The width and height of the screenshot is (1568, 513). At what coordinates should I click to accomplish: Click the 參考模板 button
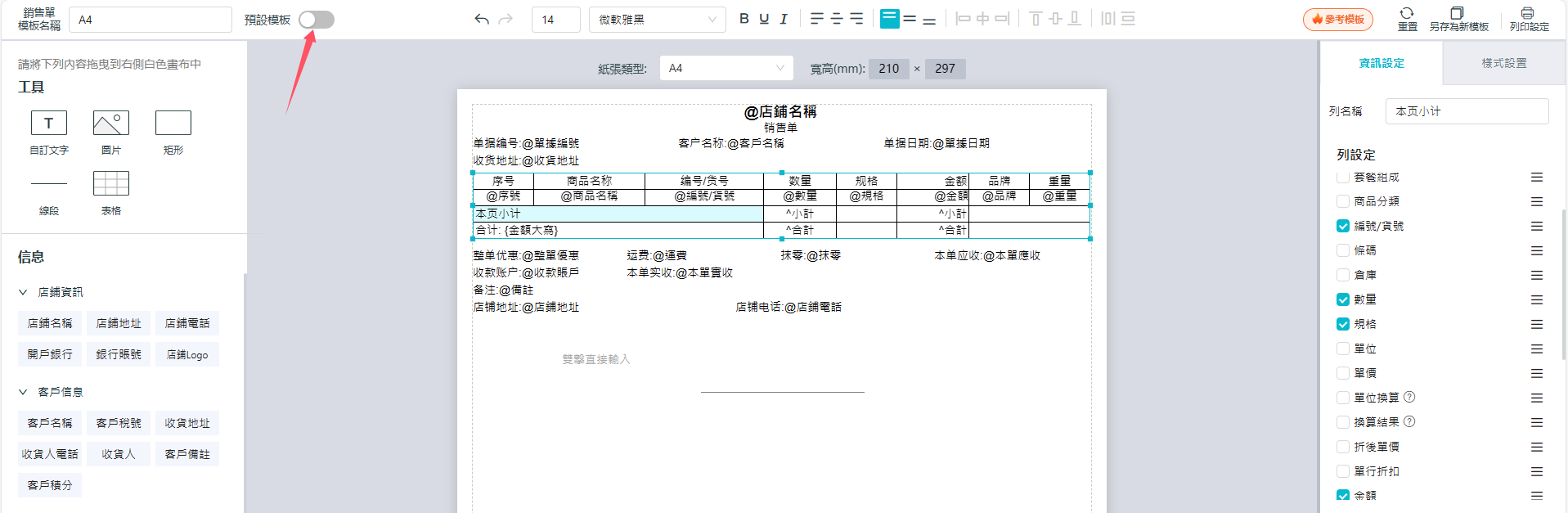tap(1337, 20)
